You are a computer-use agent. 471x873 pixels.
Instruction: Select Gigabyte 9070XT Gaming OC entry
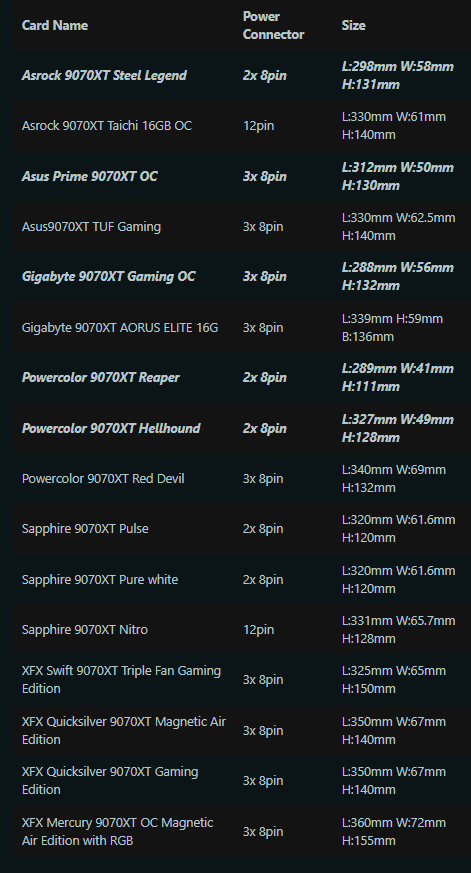108,277
